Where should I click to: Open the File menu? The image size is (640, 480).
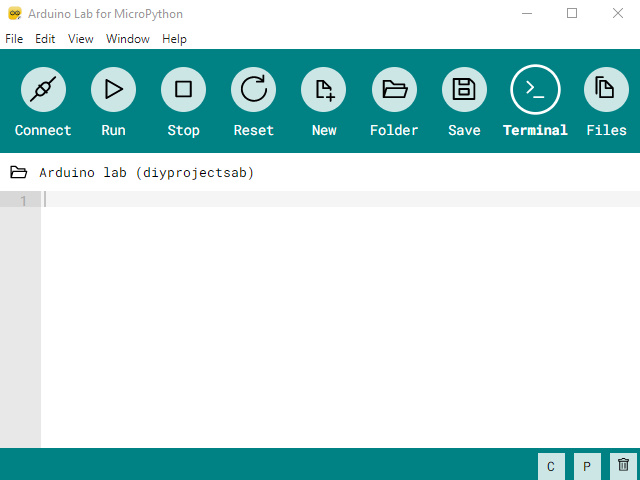tap(14, 39)
